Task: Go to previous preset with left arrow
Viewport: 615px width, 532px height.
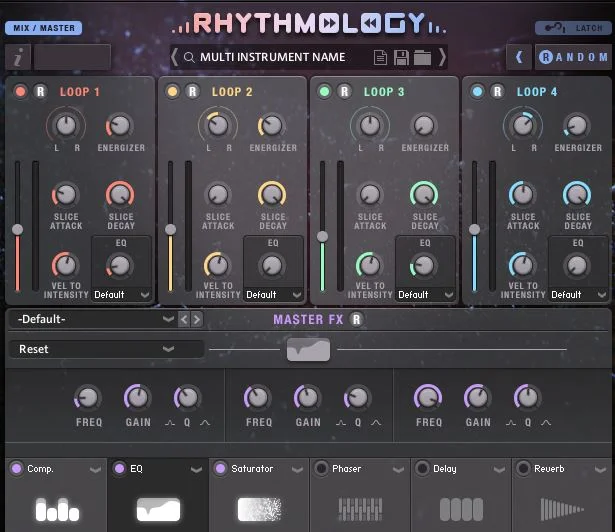Action: [174, 57]
